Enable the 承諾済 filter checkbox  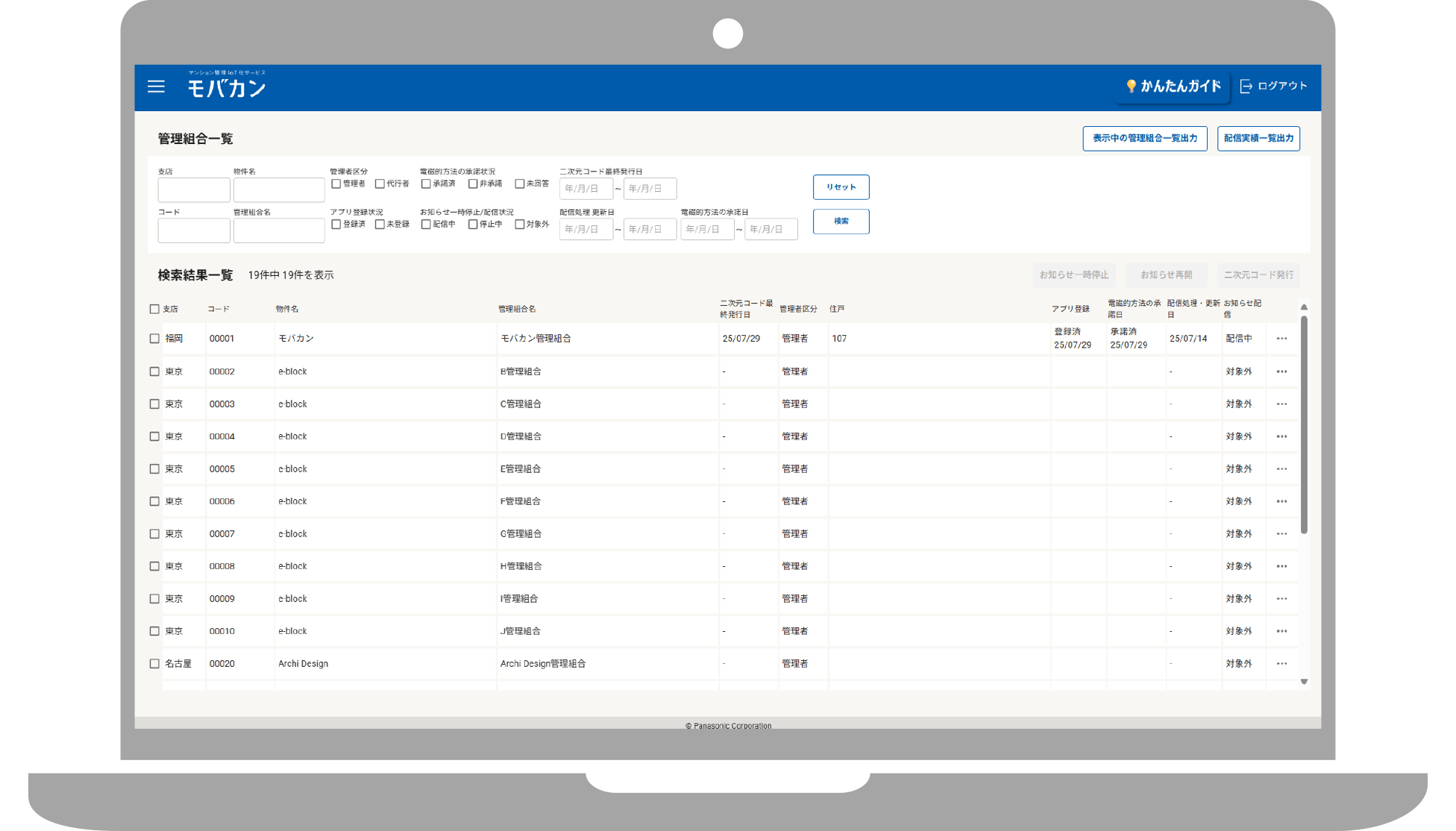426,184
